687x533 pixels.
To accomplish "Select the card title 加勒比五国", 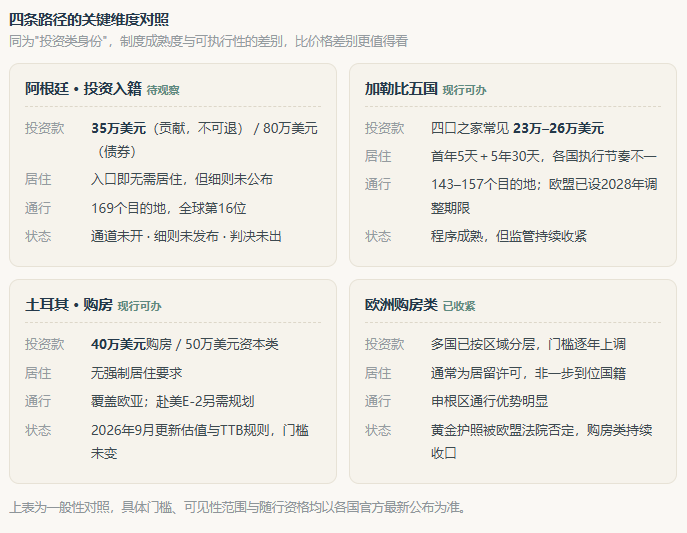I will click(401, 89).
